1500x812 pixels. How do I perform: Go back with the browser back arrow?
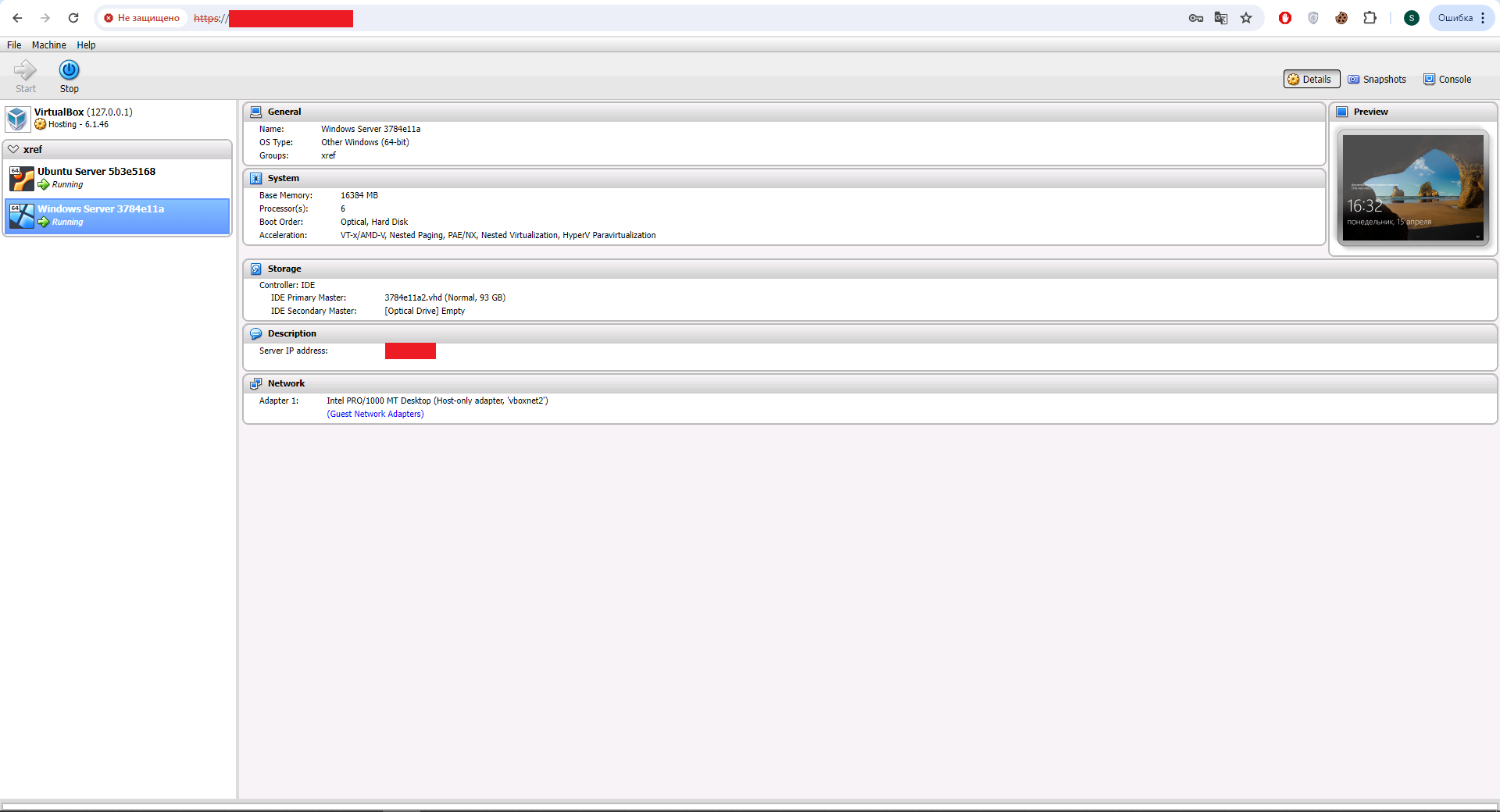coord(17,18)
